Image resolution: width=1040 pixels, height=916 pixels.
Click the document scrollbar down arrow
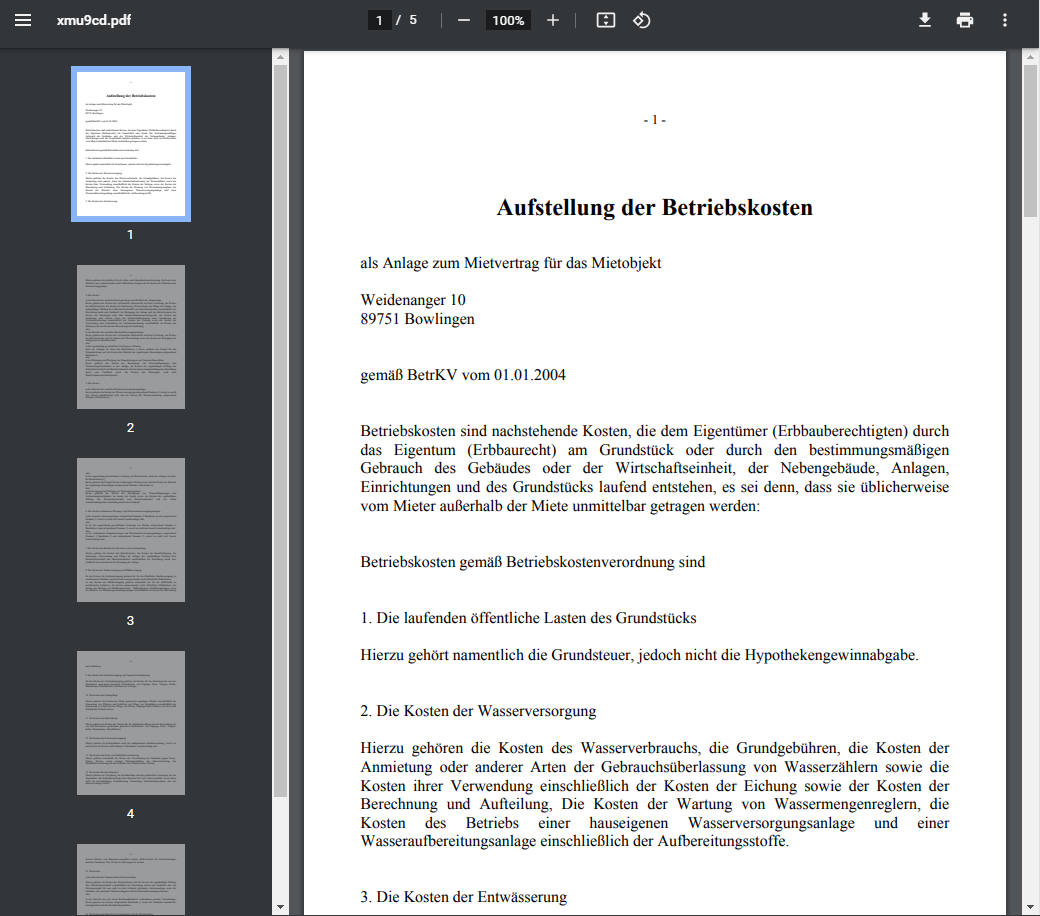click(x=1030, y=907)
